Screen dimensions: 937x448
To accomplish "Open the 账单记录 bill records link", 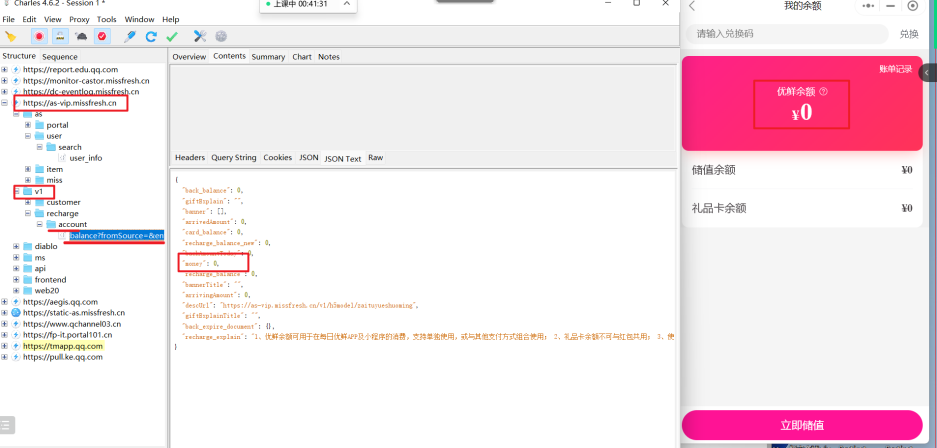I will point(895,69).
